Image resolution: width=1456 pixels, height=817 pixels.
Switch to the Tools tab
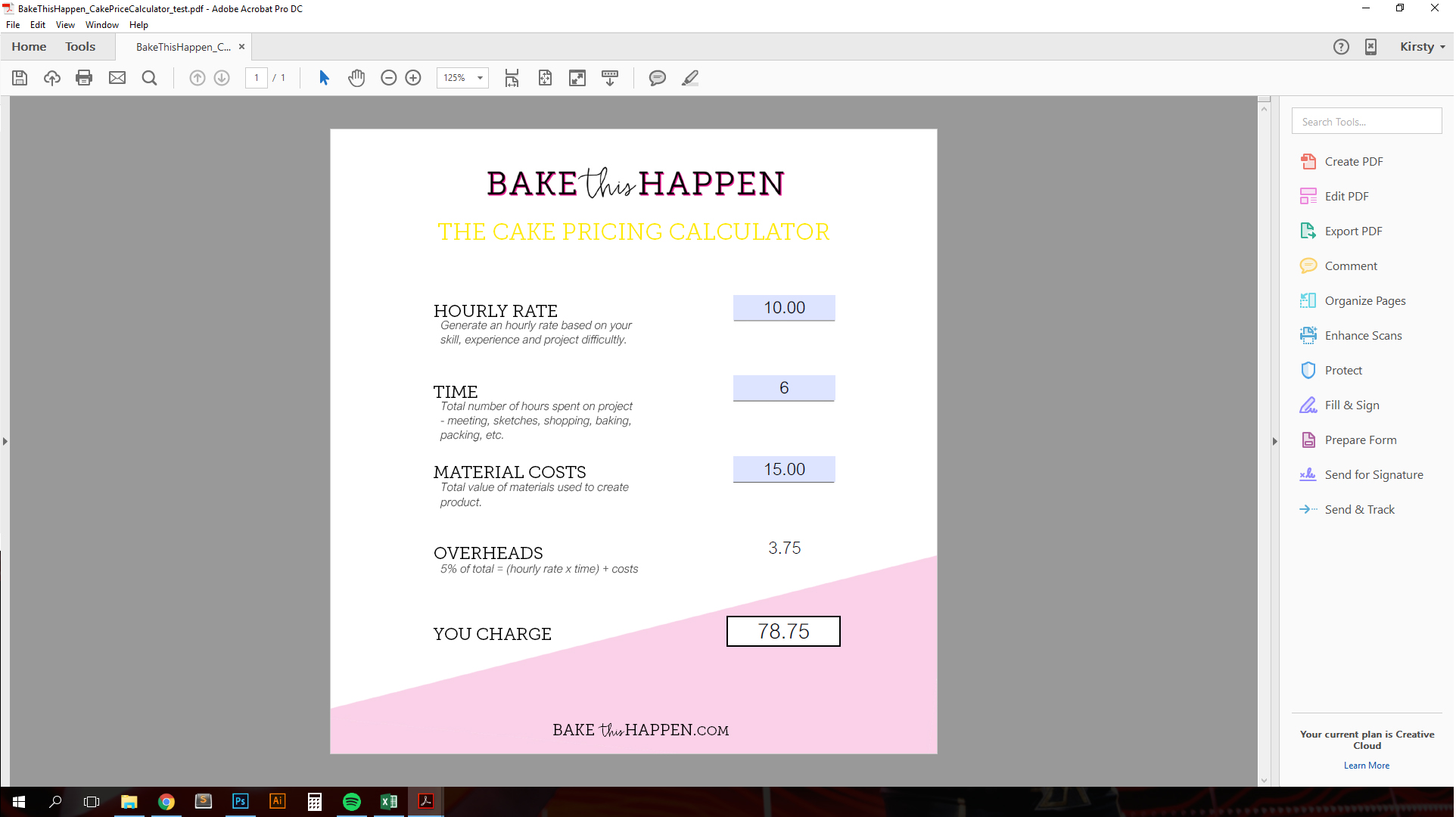click(80, 47)
